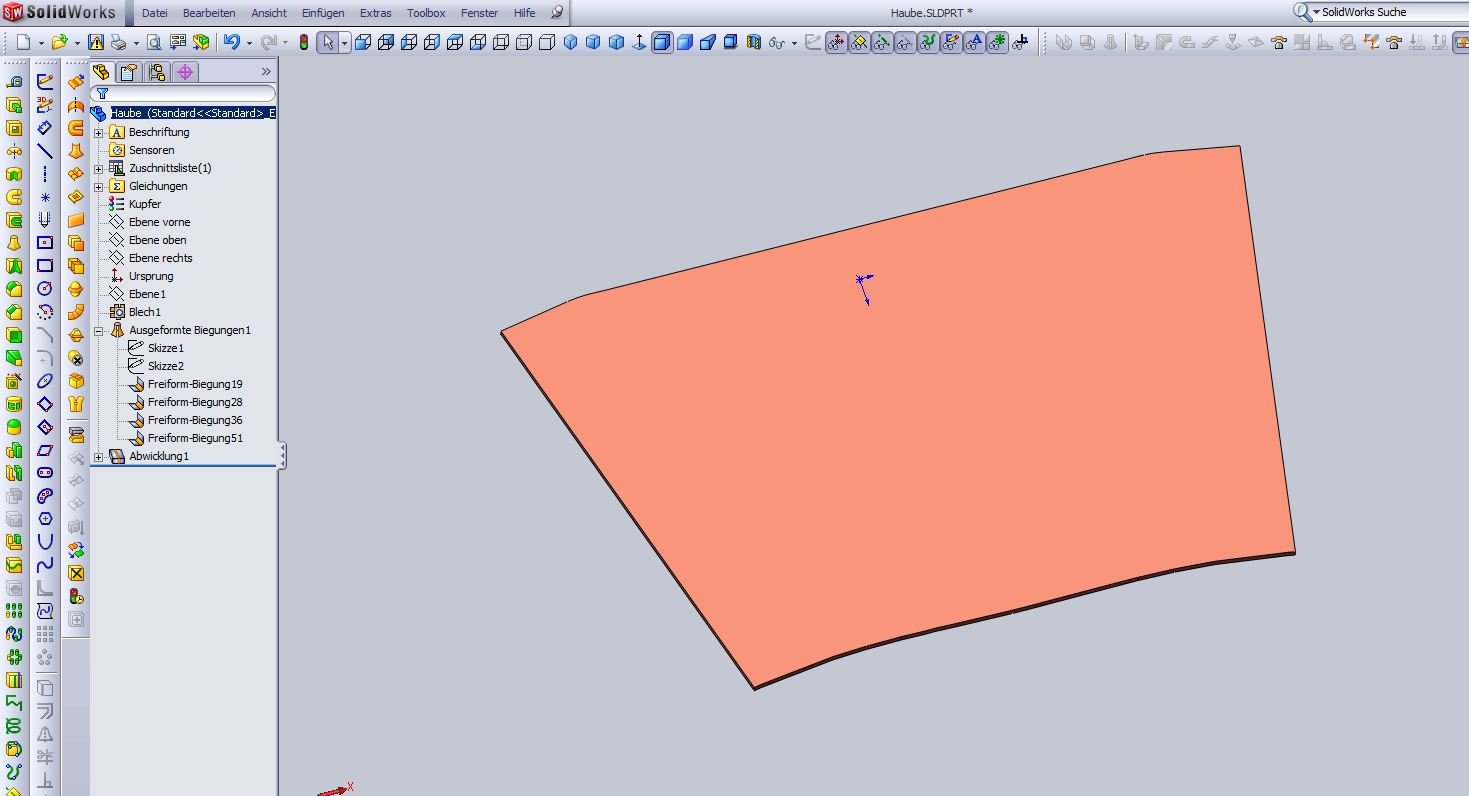Click the filter funnel icon in feature tree

tap(101, 94)
